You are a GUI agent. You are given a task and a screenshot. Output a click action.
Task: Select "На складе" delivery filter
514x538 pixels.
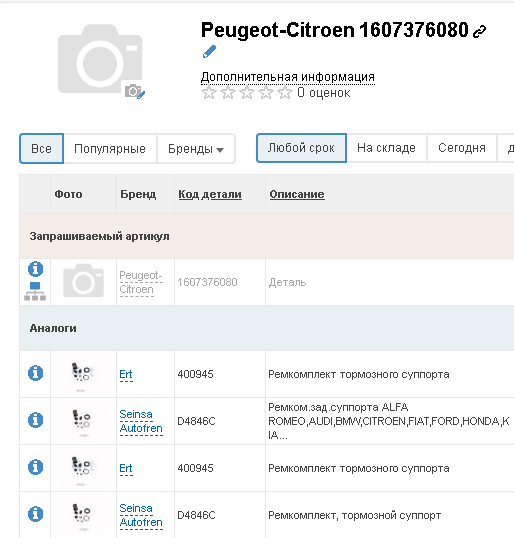(386, 148)
